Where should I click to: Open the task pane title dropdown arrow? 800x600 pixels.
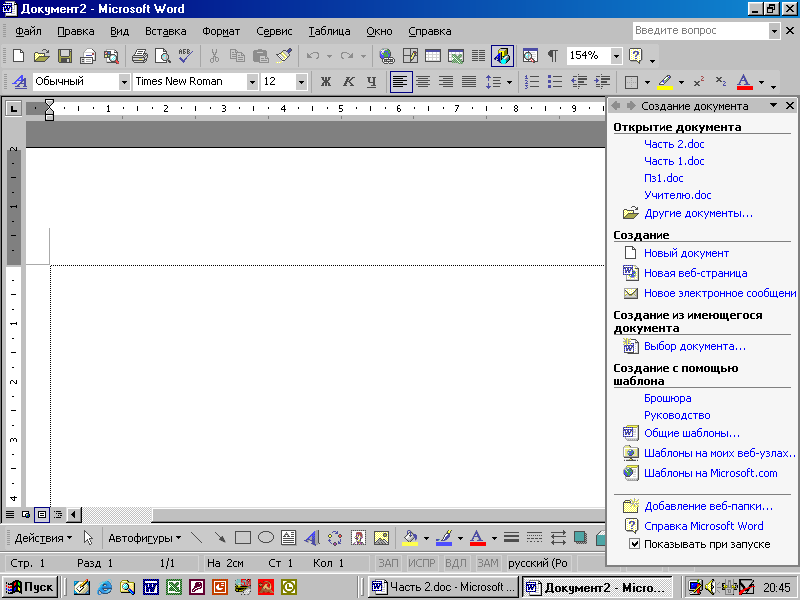(773, 106)
